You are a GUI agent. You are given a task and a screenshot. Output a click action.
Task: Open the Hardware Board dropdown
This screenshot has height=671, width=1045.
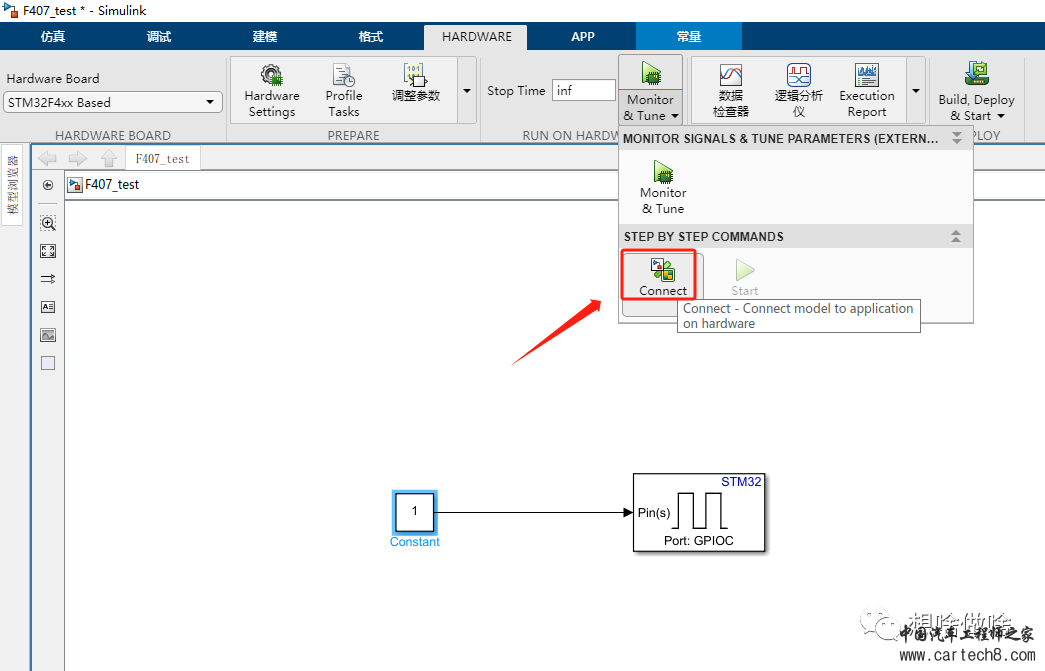pos(113,103)
